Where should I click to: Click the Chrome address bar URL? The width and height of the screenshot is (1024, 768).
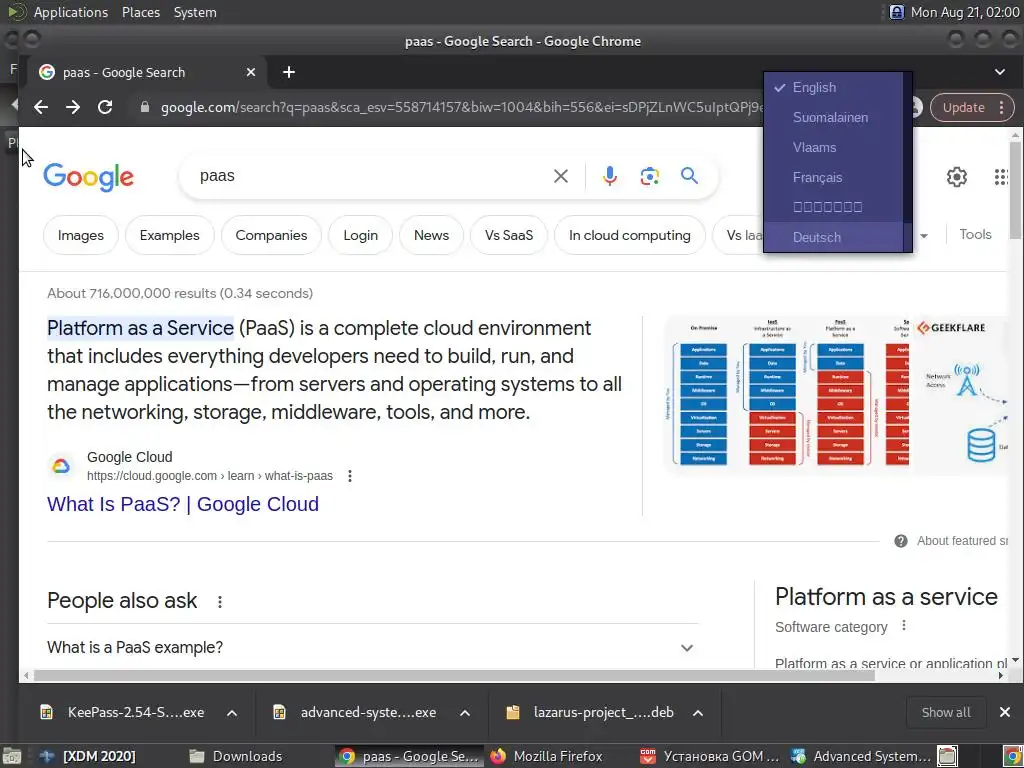point(460,107)
